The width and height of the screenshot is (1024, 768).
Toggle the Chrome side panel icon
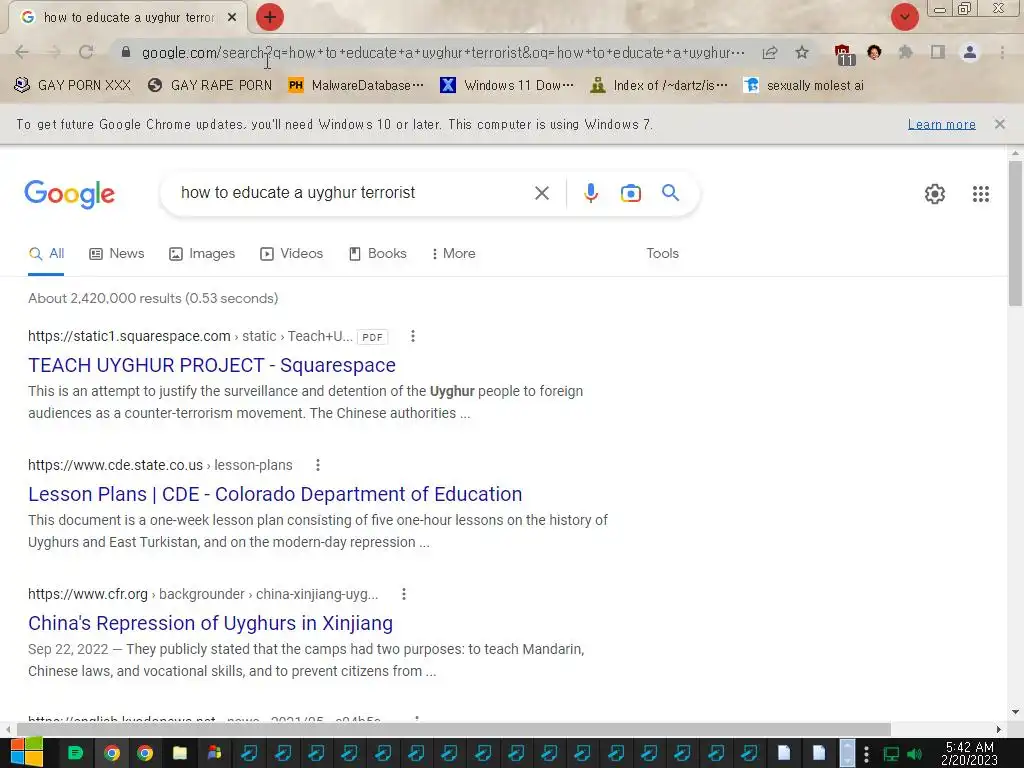coord(938,52)
